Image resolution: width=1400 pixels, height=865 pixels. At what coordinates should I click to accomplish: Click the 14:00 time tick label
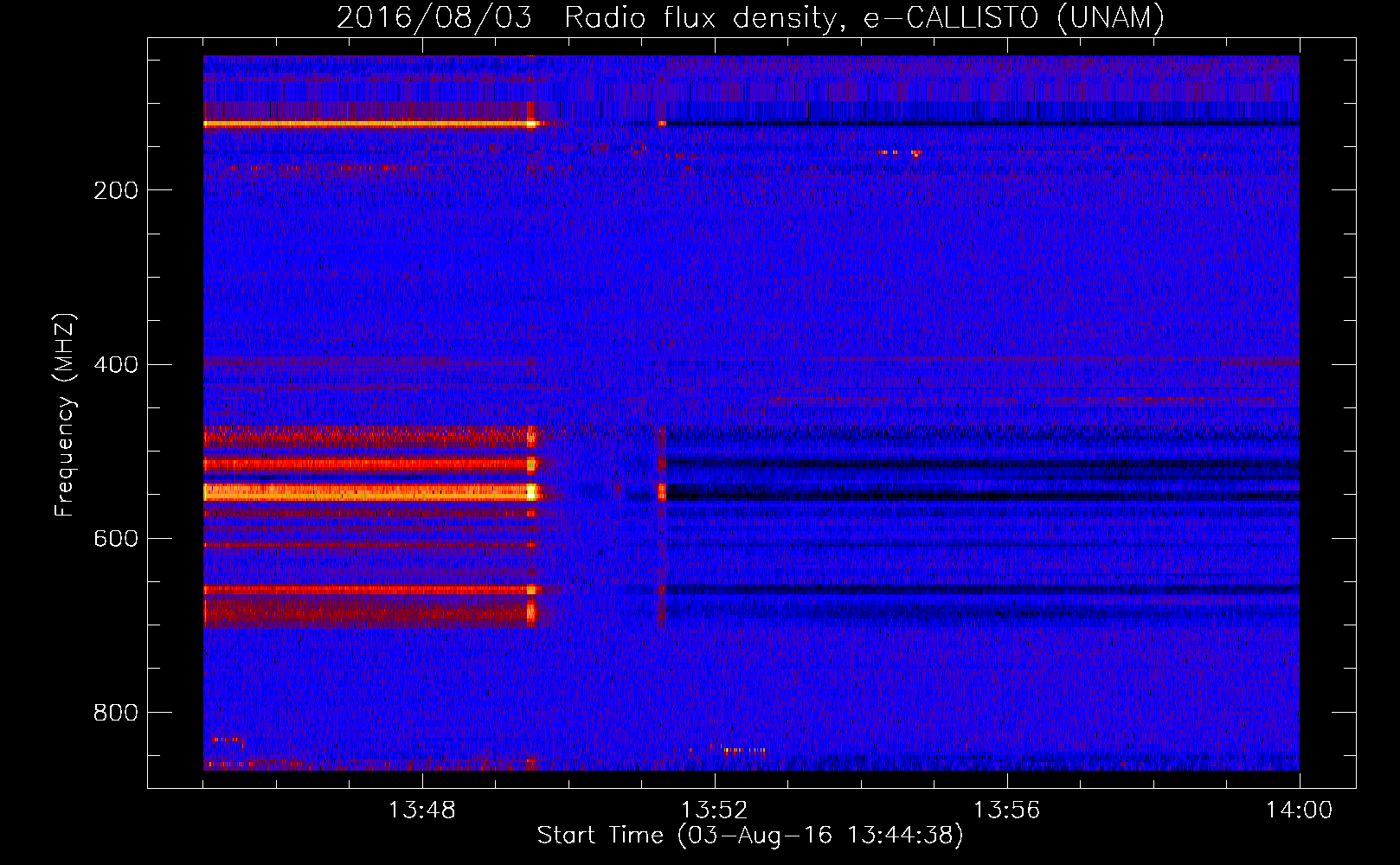coord(1299,811)
